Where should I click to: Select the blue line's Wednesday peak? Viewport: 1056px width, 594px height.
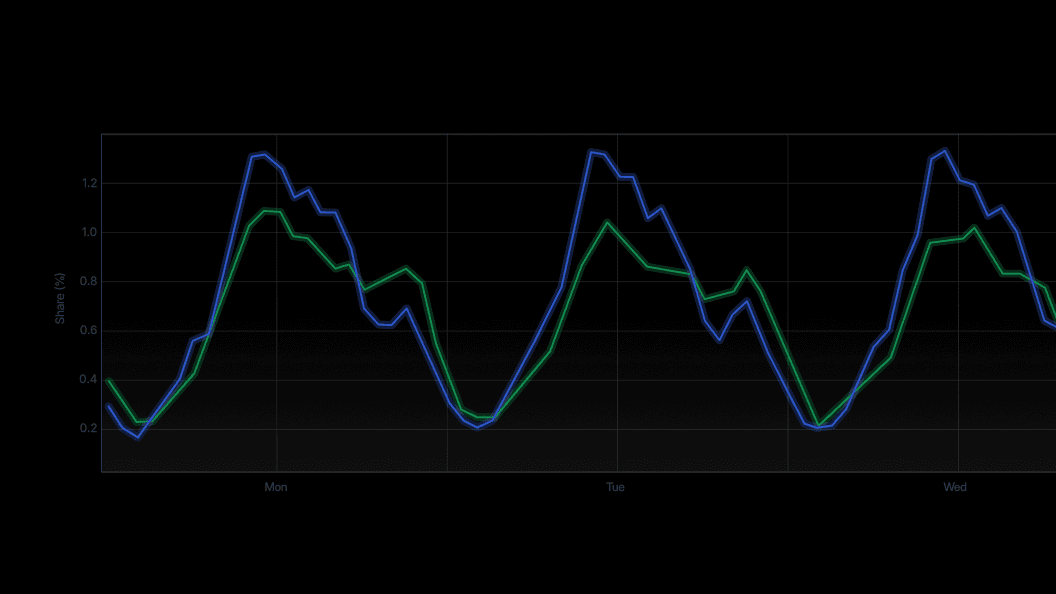(946, 150)
